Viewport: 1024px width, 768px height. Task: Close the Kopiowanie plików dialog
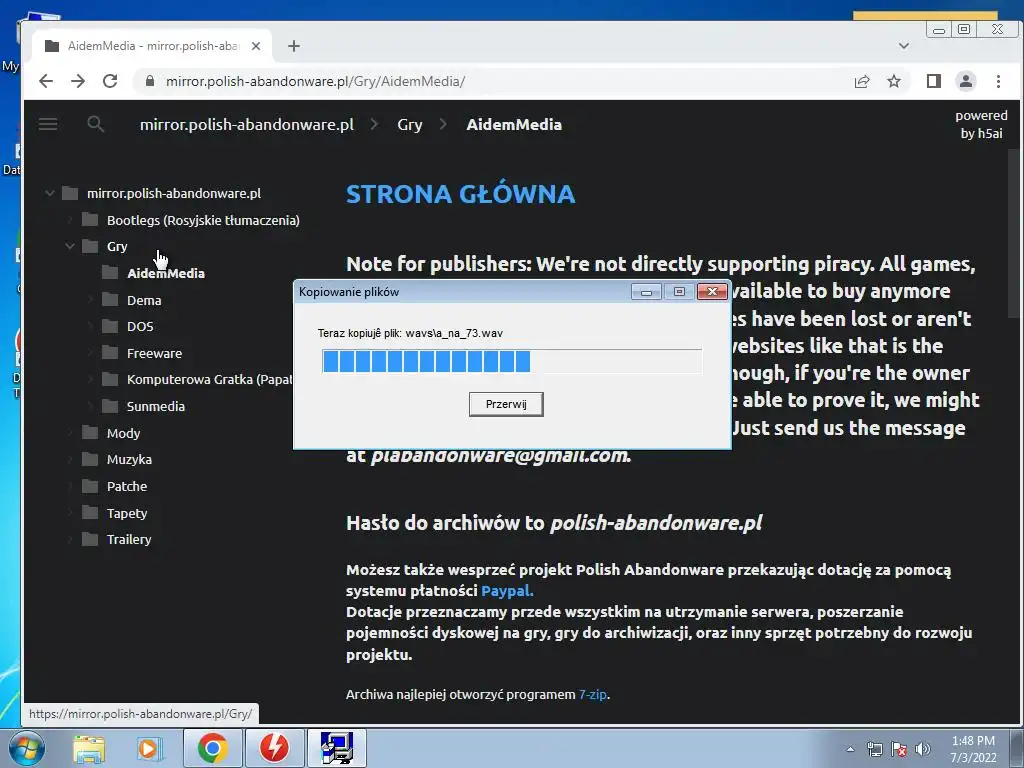(x=712, y=291)
